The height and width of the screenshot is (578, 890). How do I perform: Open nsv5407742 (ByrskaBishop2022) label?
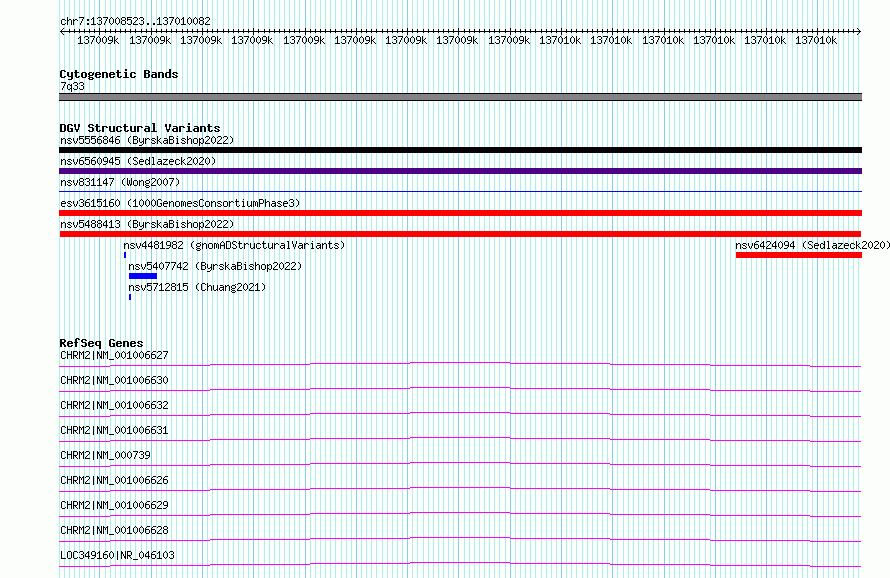tap(215, 266)
